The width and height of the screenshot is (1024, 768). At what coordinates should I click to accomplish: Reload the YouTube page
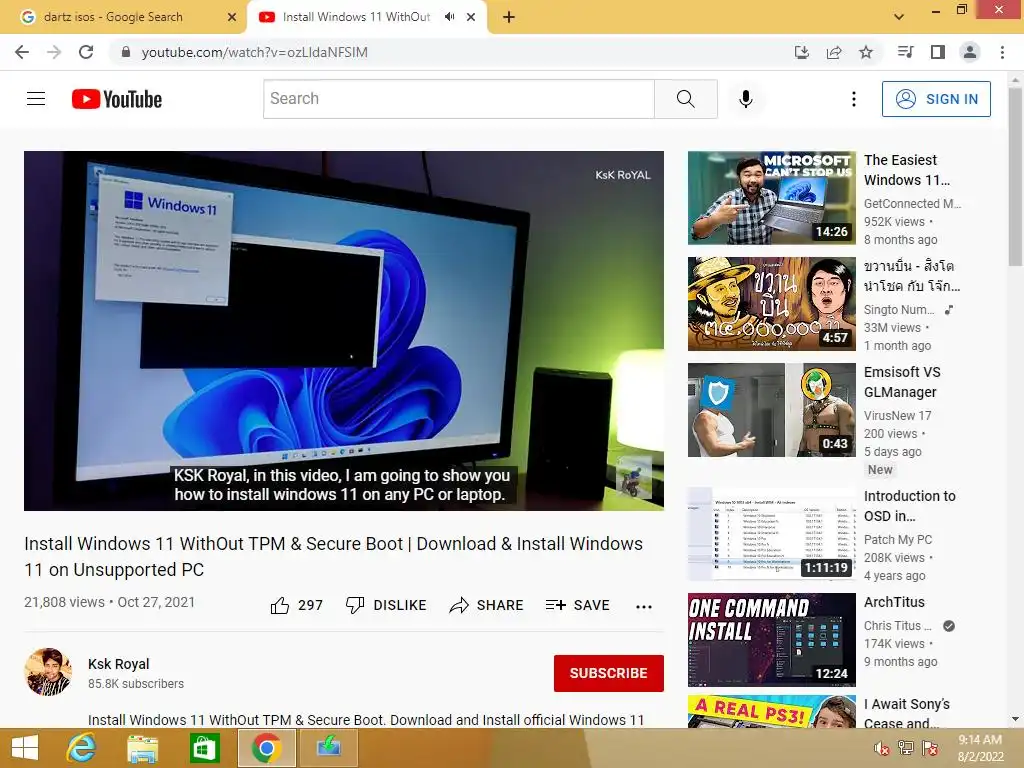(86, 52)
